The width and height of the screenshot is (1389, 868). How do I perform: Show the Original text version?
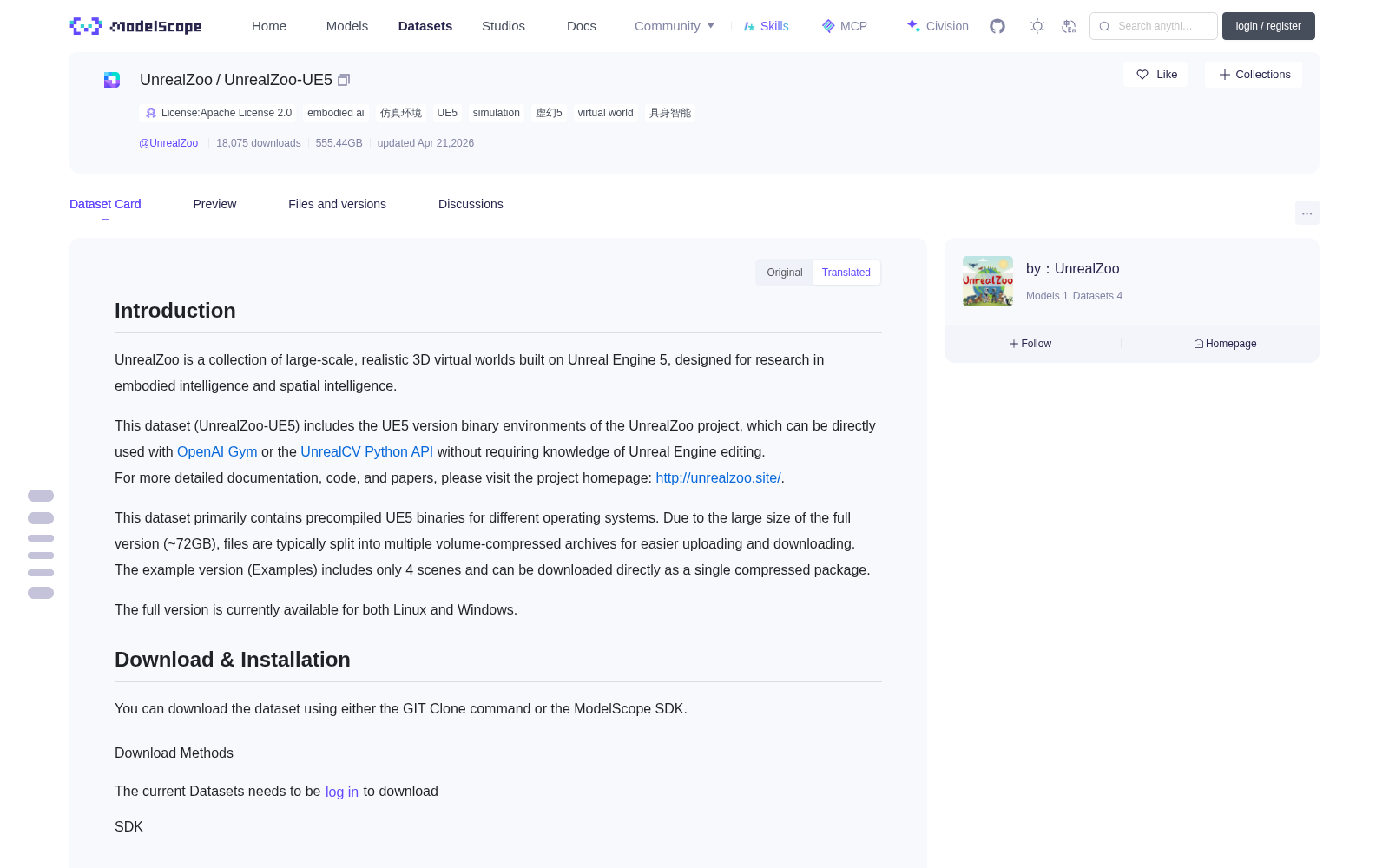785,273
